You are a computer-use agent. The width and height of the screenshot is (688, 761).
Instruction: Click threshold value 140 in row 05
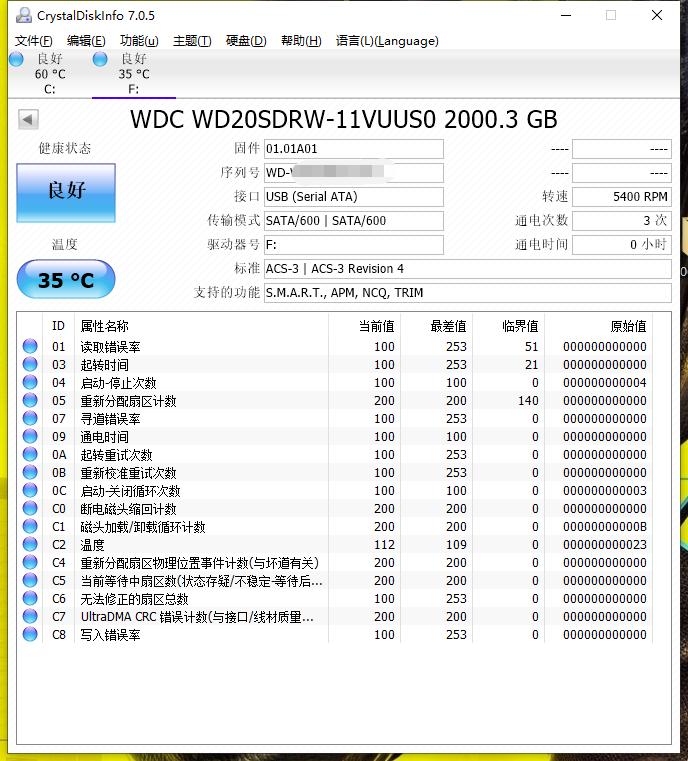(528, 400)
